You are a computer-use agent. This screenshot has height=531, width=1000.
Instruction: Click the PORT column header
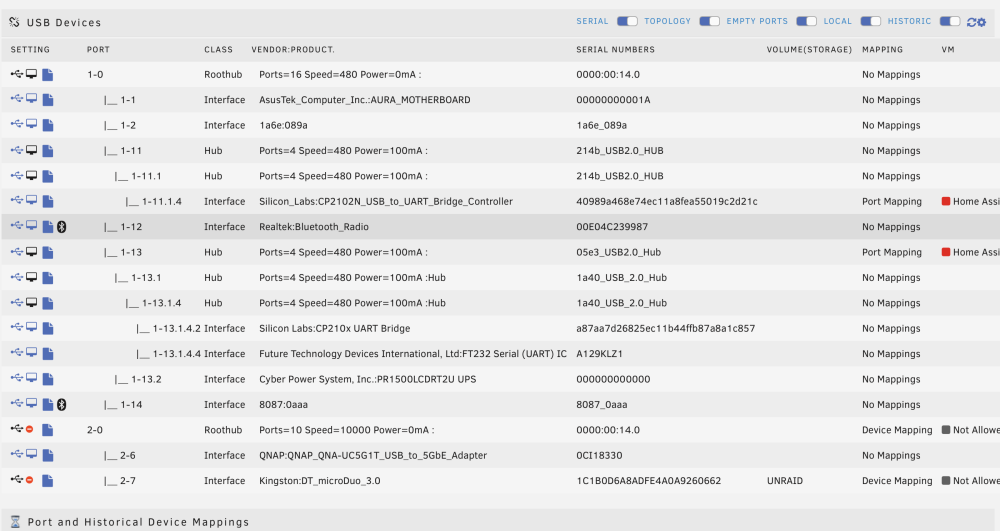pyautogui.click(x=98, y=49)
